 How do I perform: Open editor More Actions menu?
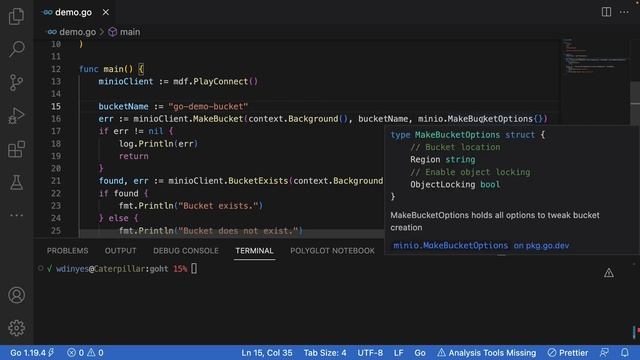624,12
